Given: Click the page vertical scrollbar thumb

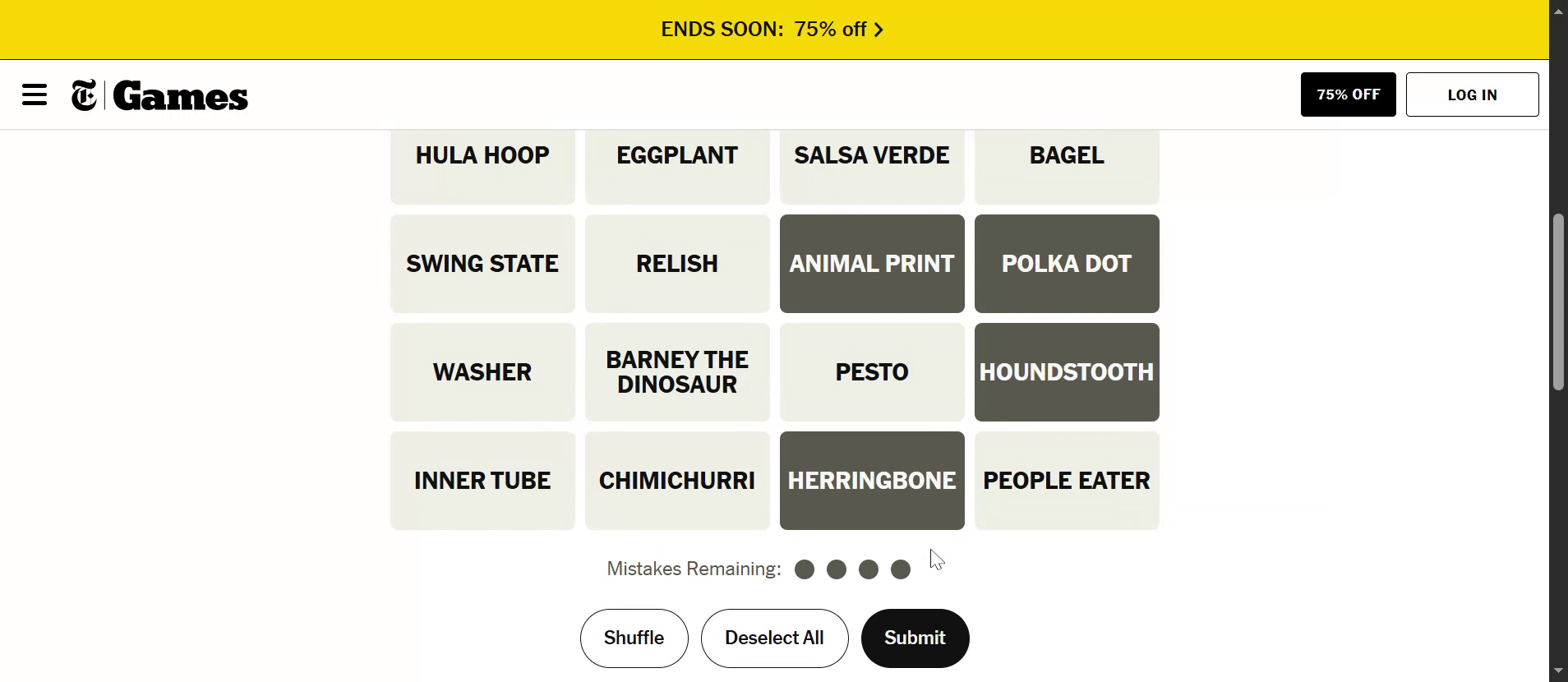Looking at the screenshot, I should coord(1558,302).
